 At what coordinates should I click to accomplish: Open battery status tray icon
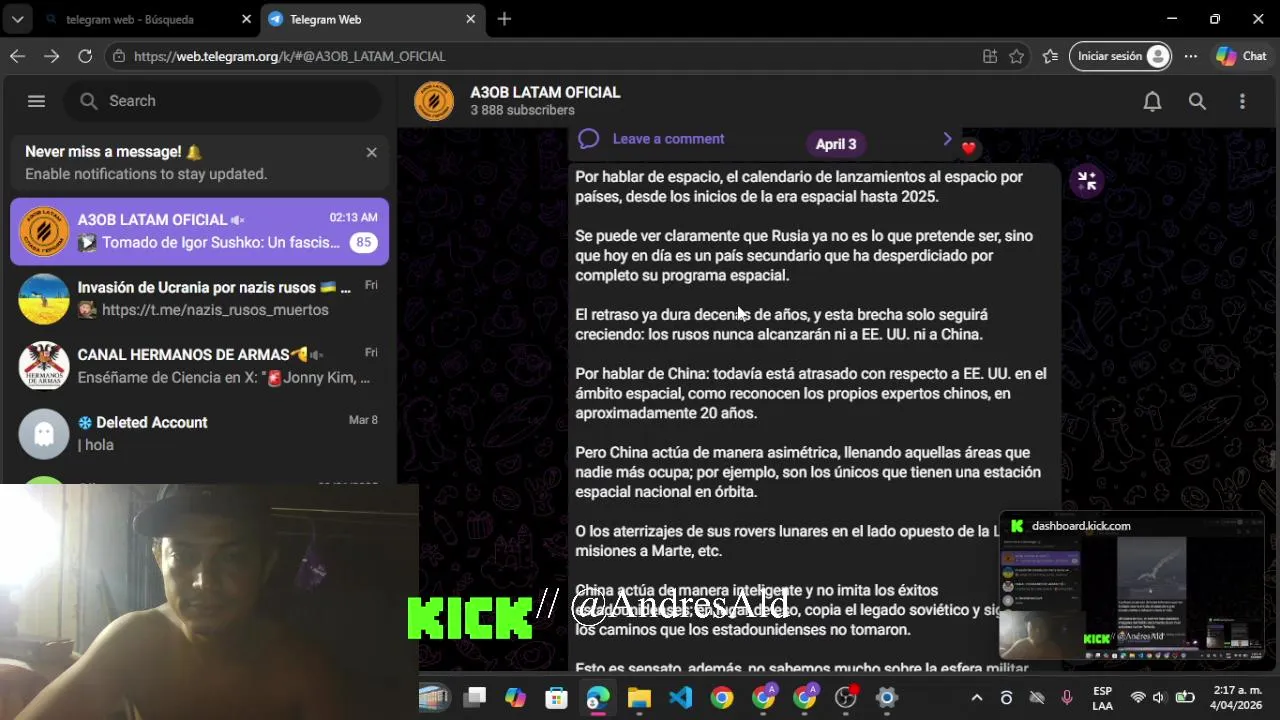pos(1185,698)
